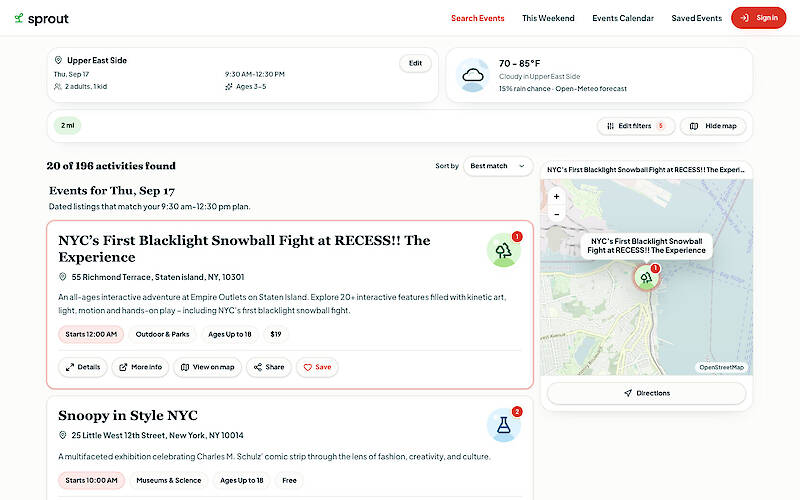800x500 pixels.
Task: Select the 2 mi distance chip
Action: [x=67, y=126]
